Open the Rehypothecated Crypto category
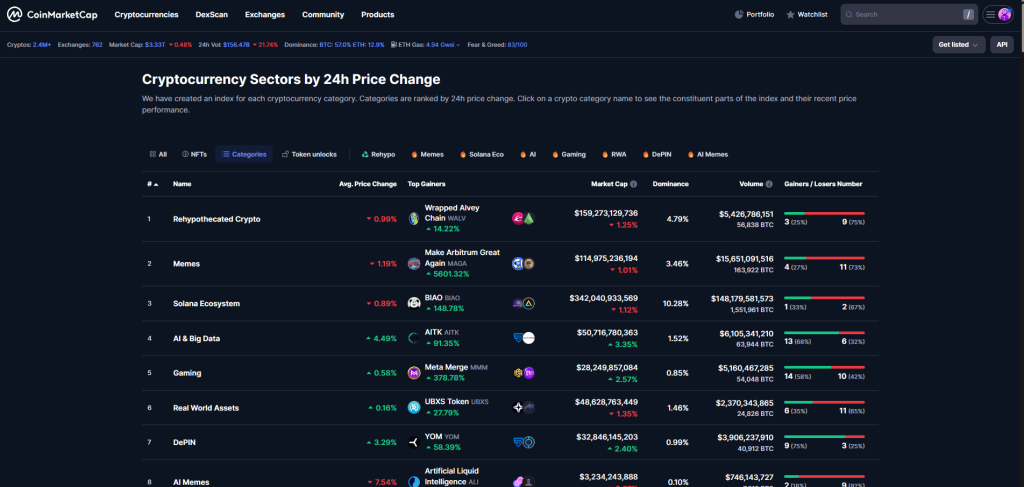 pyautogui.click(x=217, y=219)
